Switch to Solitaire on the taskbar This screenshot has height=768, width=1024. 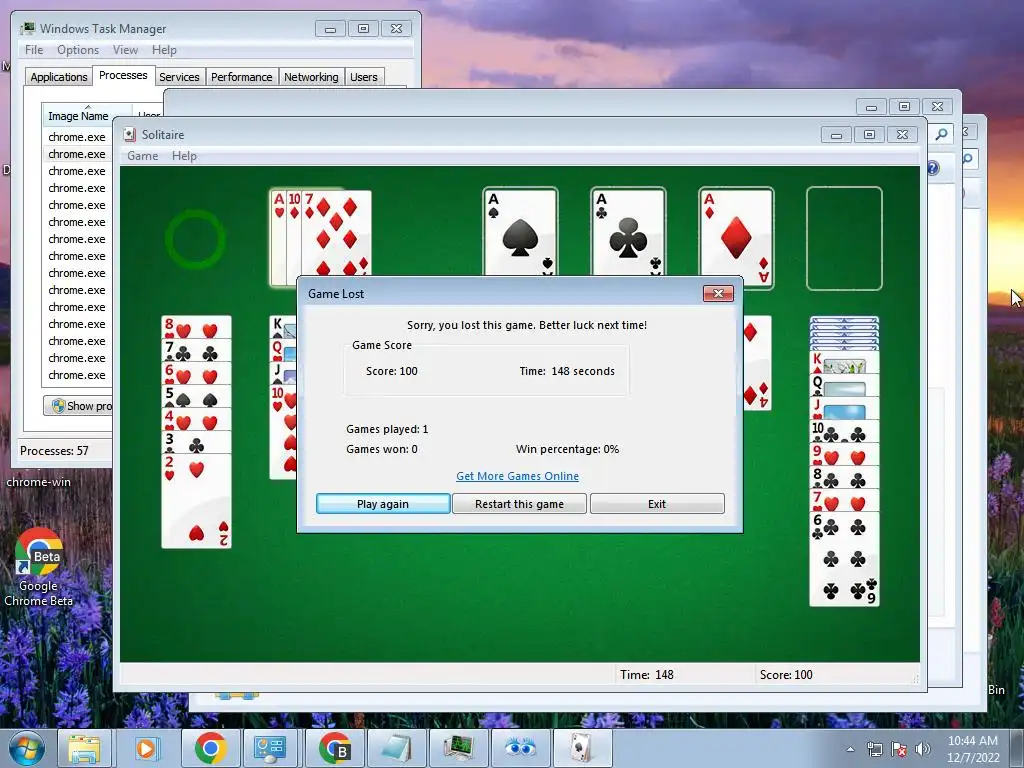(581, 748)
